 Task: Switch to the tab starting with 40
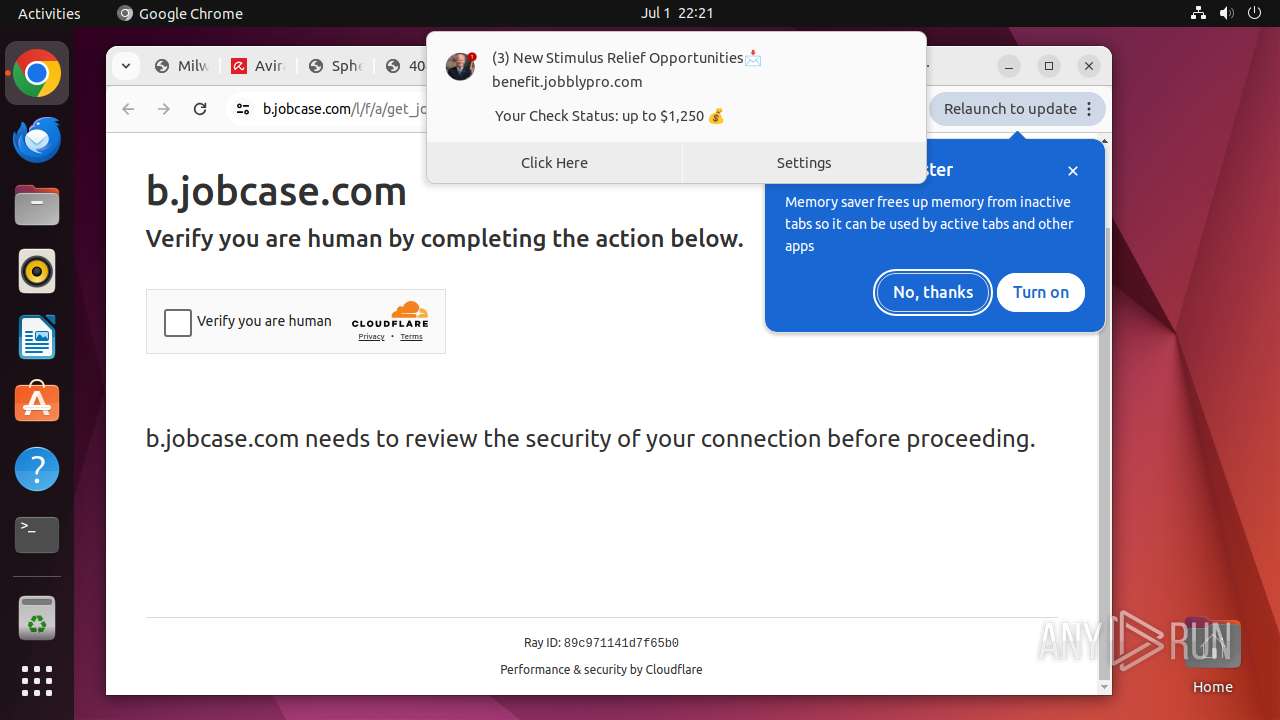click(x=403, y=66)
